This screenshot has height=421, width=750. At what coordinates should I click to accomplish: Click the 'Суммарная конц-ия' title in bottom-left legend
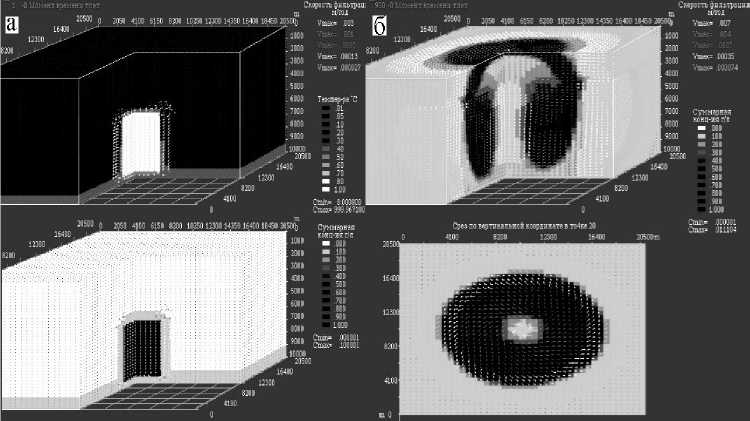336,231
